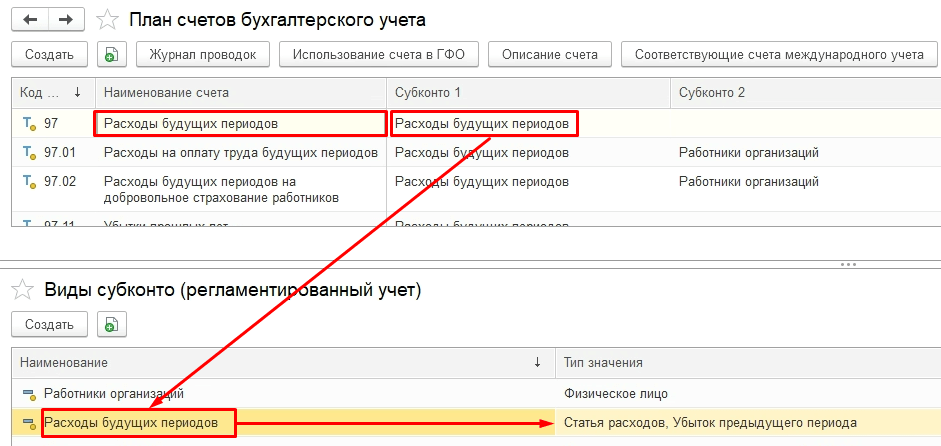
Task: Go forward with the right arrow button
Action: tap(67, 19)
